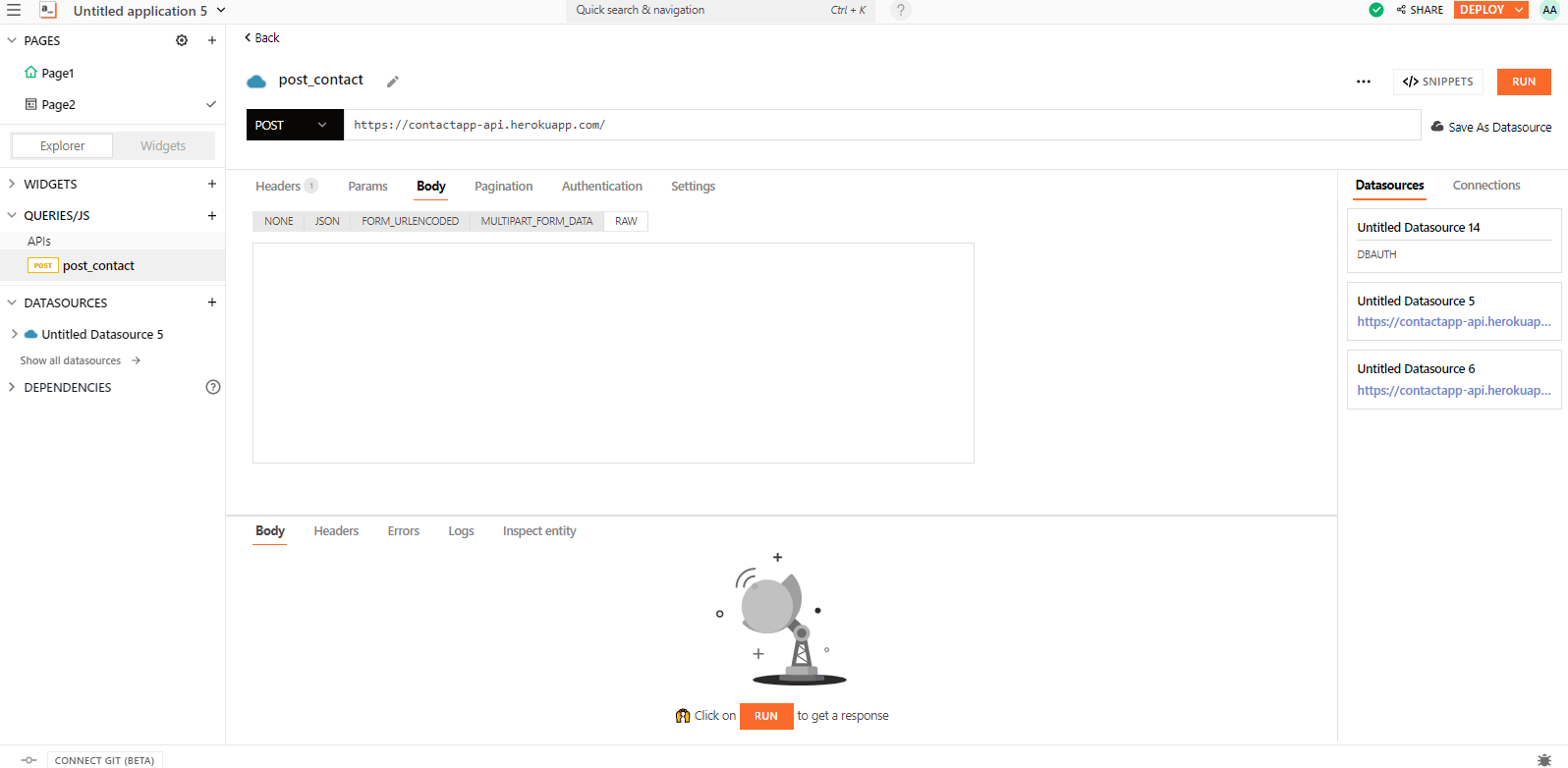Click the pages settings gear icon

[x=182, y=40]
